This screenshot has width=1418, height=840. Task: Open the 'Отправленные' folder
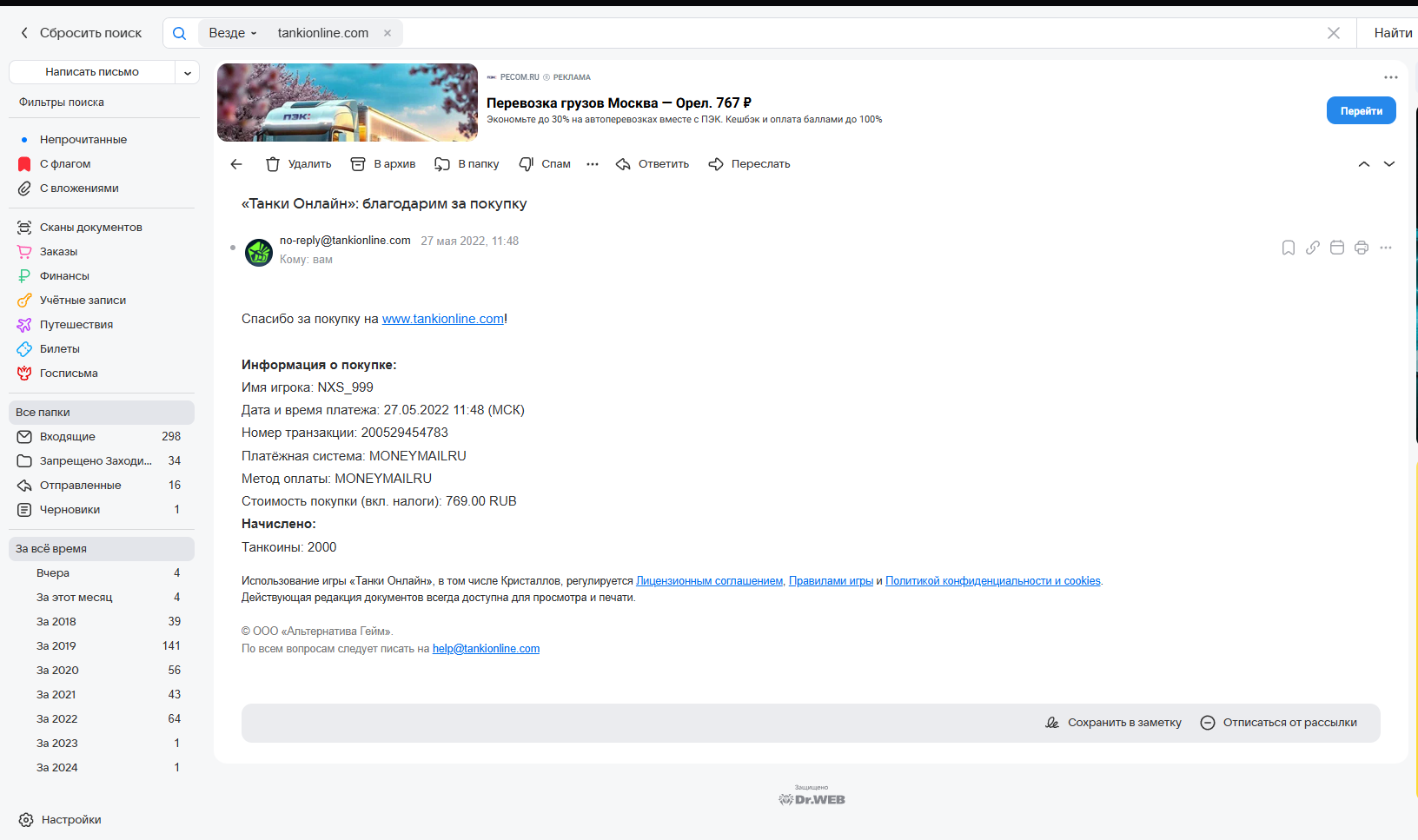(102, 486)
